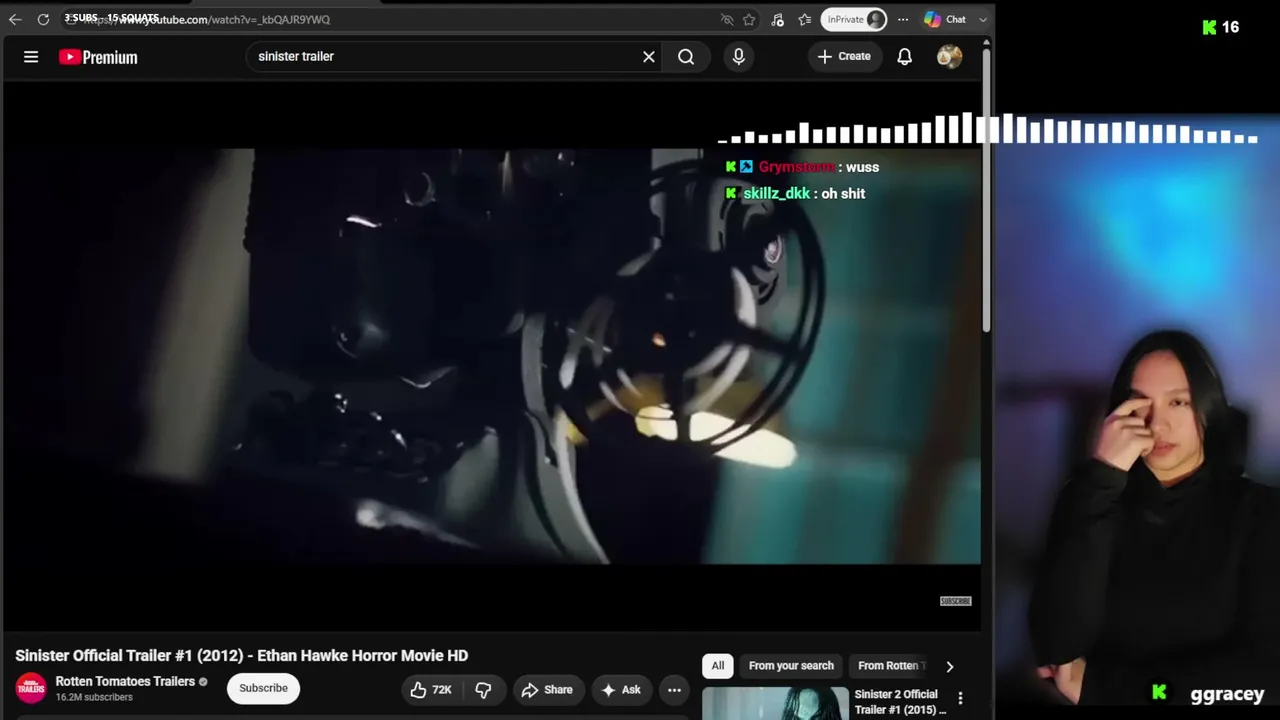1280x720 pixels.
Task: Open the YouTube hamburger guide menu
Action: pyautogui.click(x=31, y=57)
